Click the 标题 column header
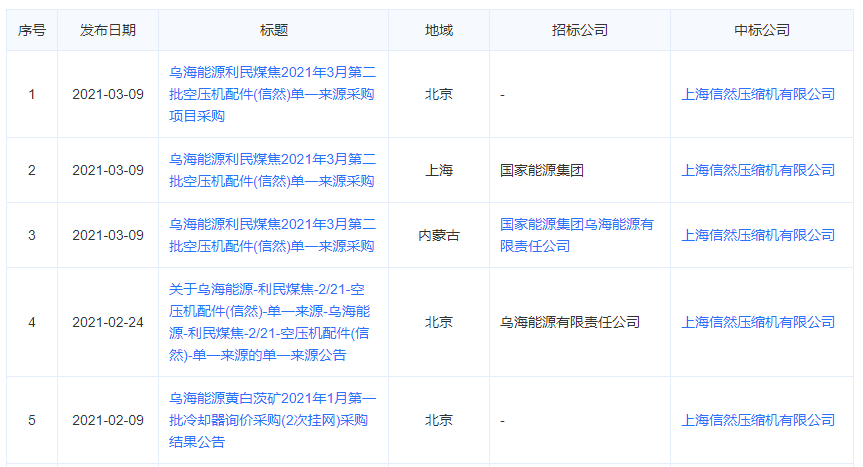 click(274, 30)
